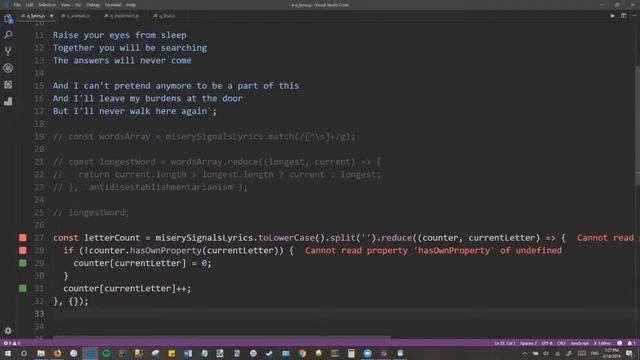Open Firefox from the taskbar
640x360 pixels.
tap(57, 353)
